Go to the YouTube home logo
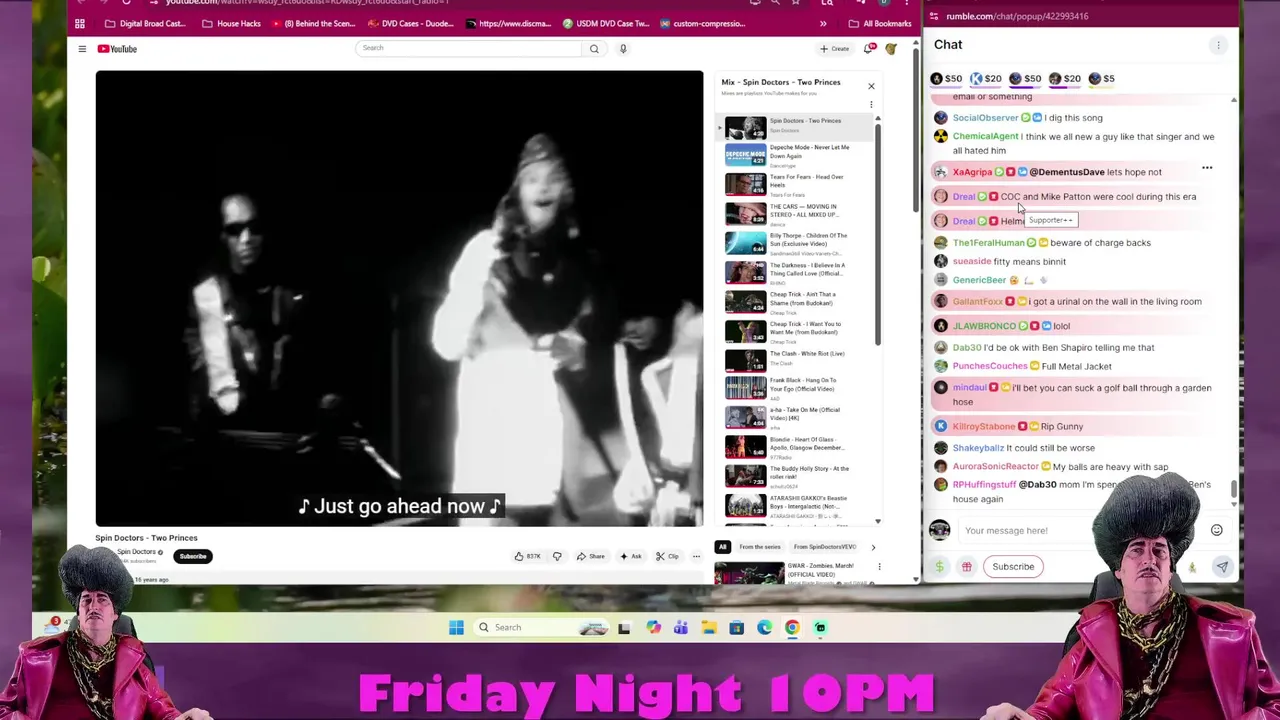The height and width of the screenshot is (720, 1280). [x=117, y=48]
